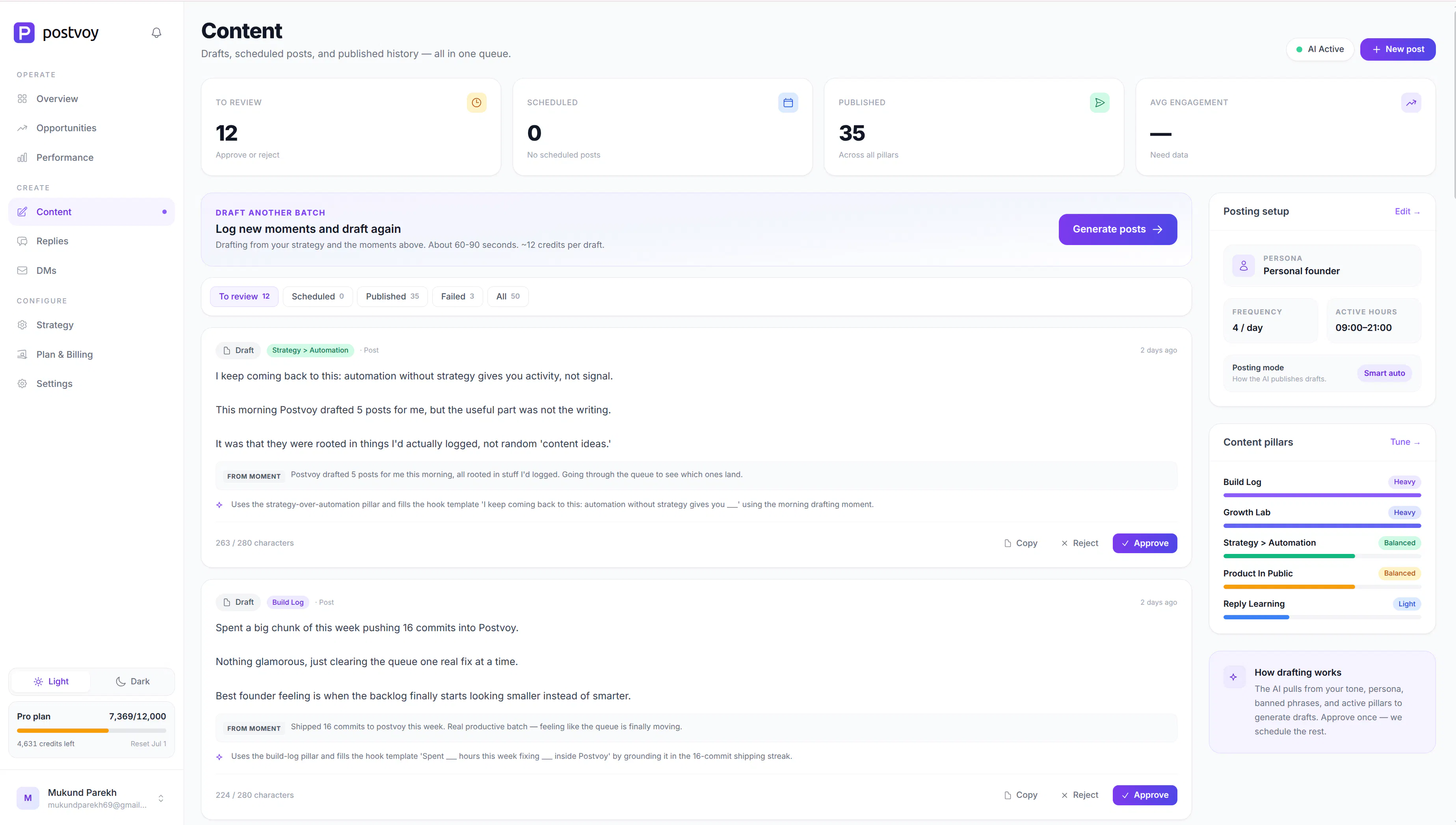Click the Product In Public pillar bar
The height and width of the screenshot is (825, 1456).
[x=1322, y=587]
